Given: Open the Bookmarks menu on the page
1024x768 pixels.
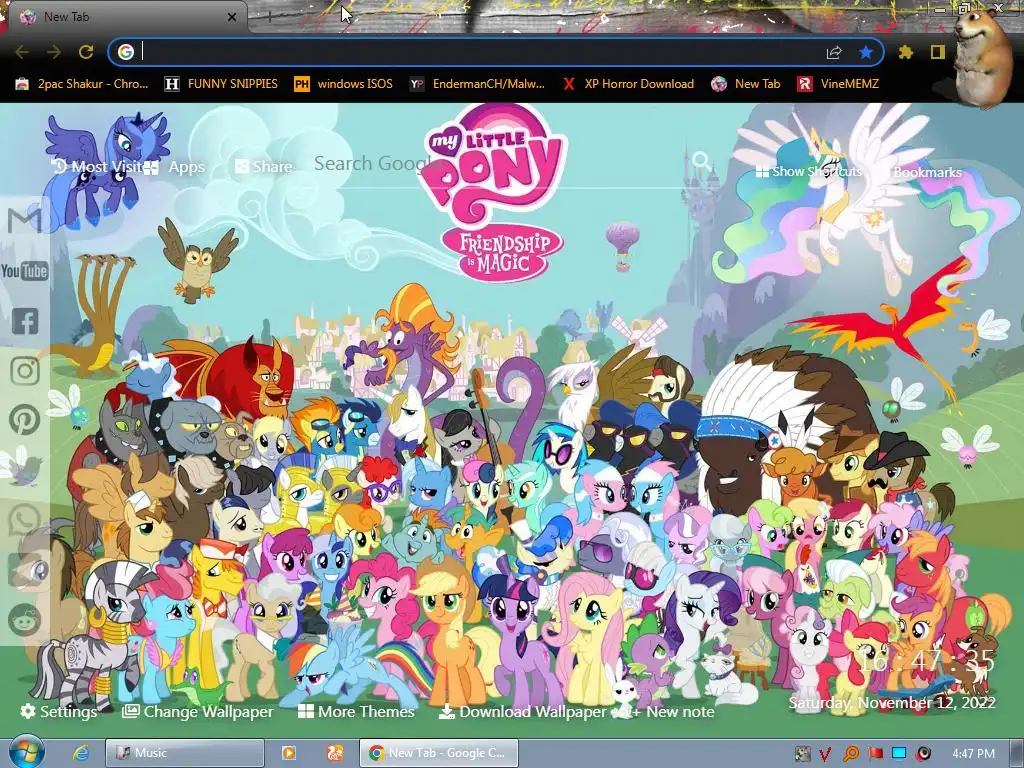Looking at the screenshot, I should coord(927,172).
